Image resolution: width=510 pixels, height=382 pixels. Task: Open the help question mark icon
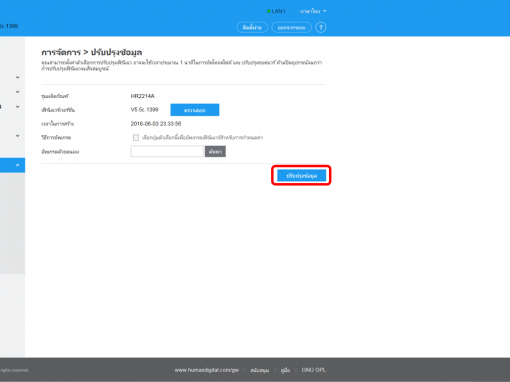point(321,27)
